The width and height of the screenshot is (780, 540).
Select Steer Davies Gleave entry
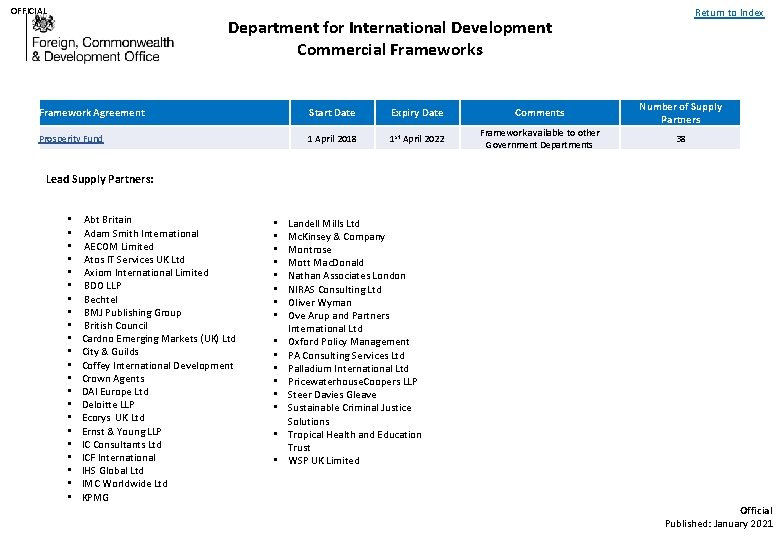(331, 394)
